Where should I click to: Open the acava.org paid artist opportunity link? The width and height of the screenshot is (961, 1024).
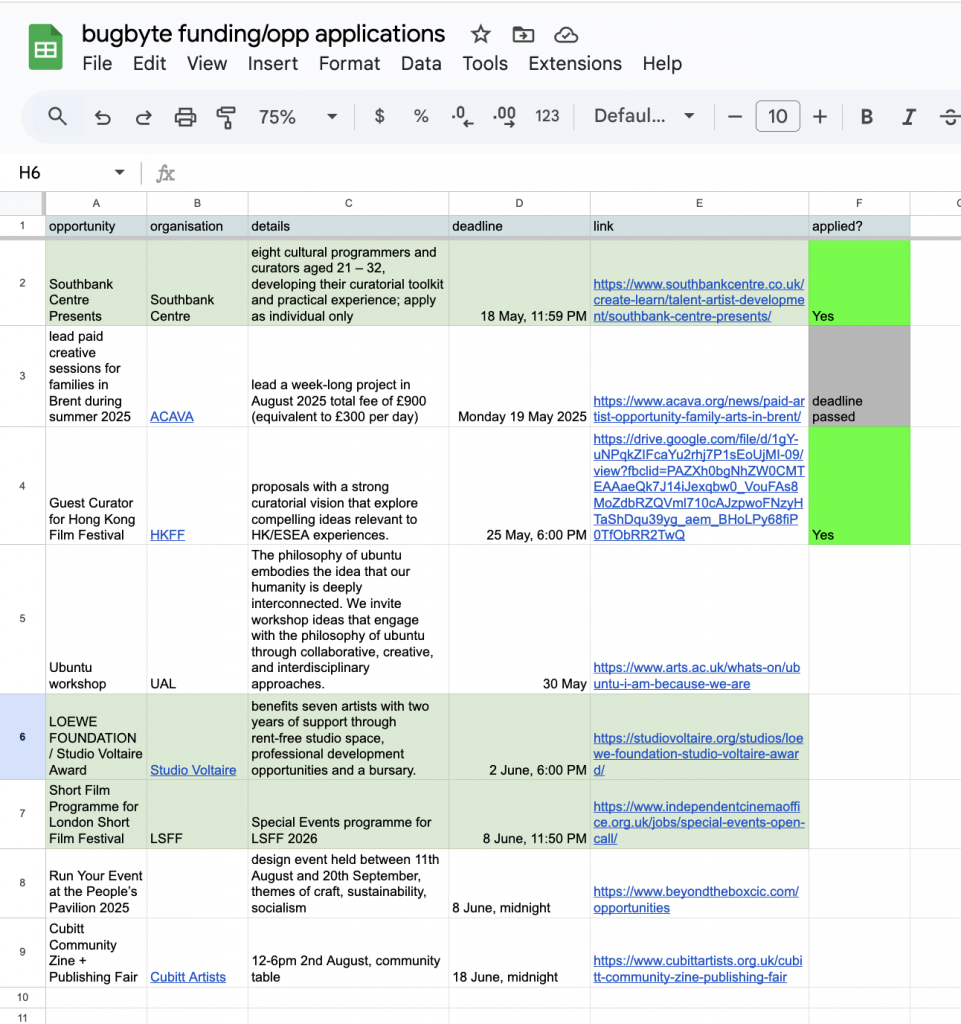pos(699,409)
